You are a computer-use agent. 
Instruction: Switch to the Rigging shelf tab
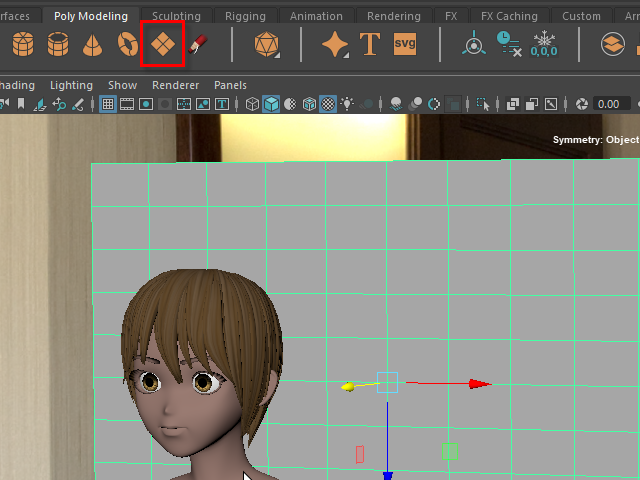[245, 16]
